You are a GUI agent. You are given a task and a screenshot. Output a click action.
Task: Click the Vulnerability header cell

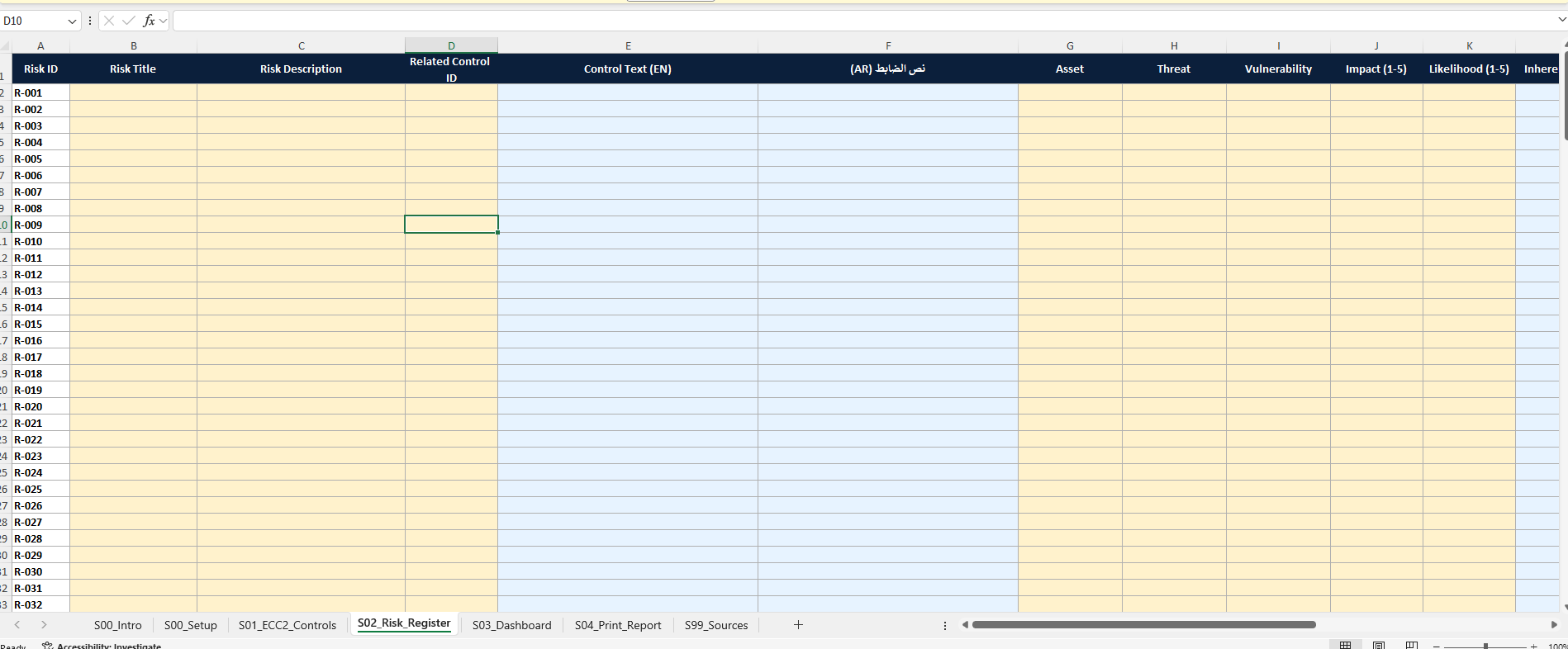1278,69
